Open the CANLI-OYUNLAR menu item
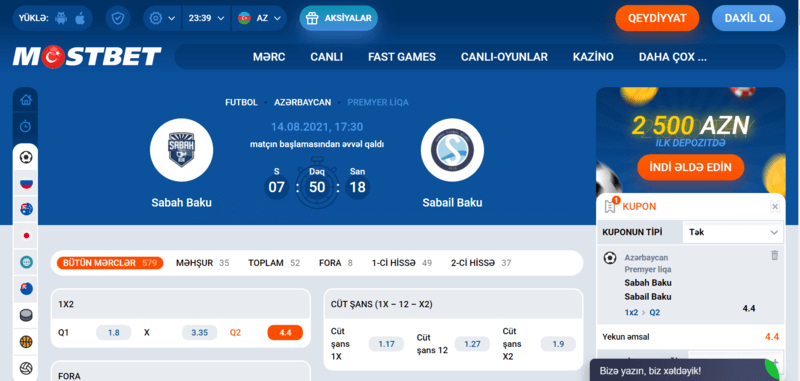 coord(504,57)
